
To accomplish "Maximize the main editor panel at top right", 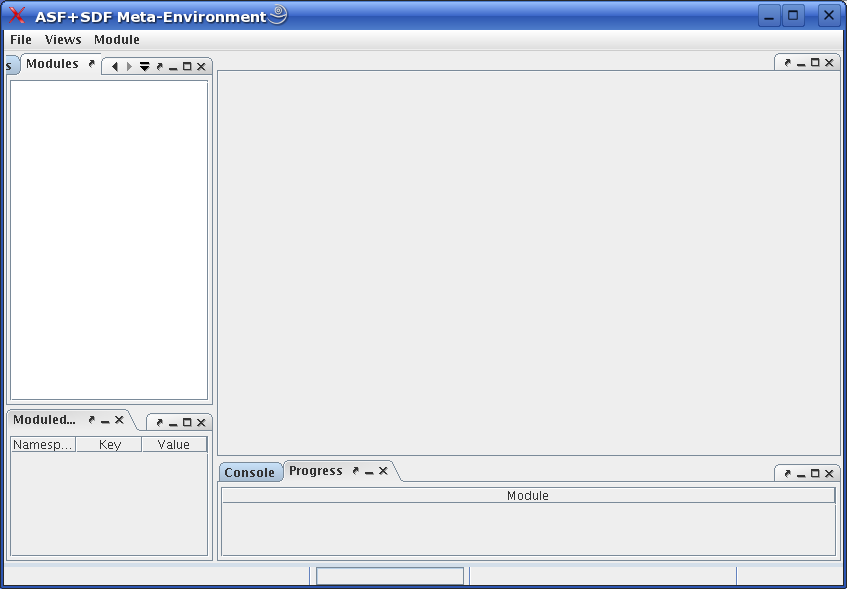I will point(815,62).
